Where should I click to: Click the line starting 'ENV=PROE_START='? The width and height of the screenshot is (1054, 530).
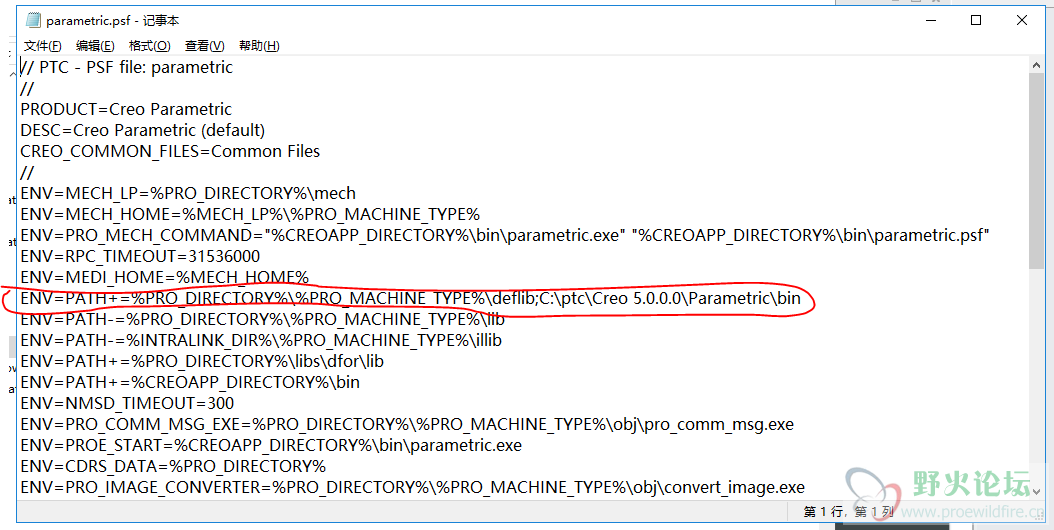[x=271, y=445]
